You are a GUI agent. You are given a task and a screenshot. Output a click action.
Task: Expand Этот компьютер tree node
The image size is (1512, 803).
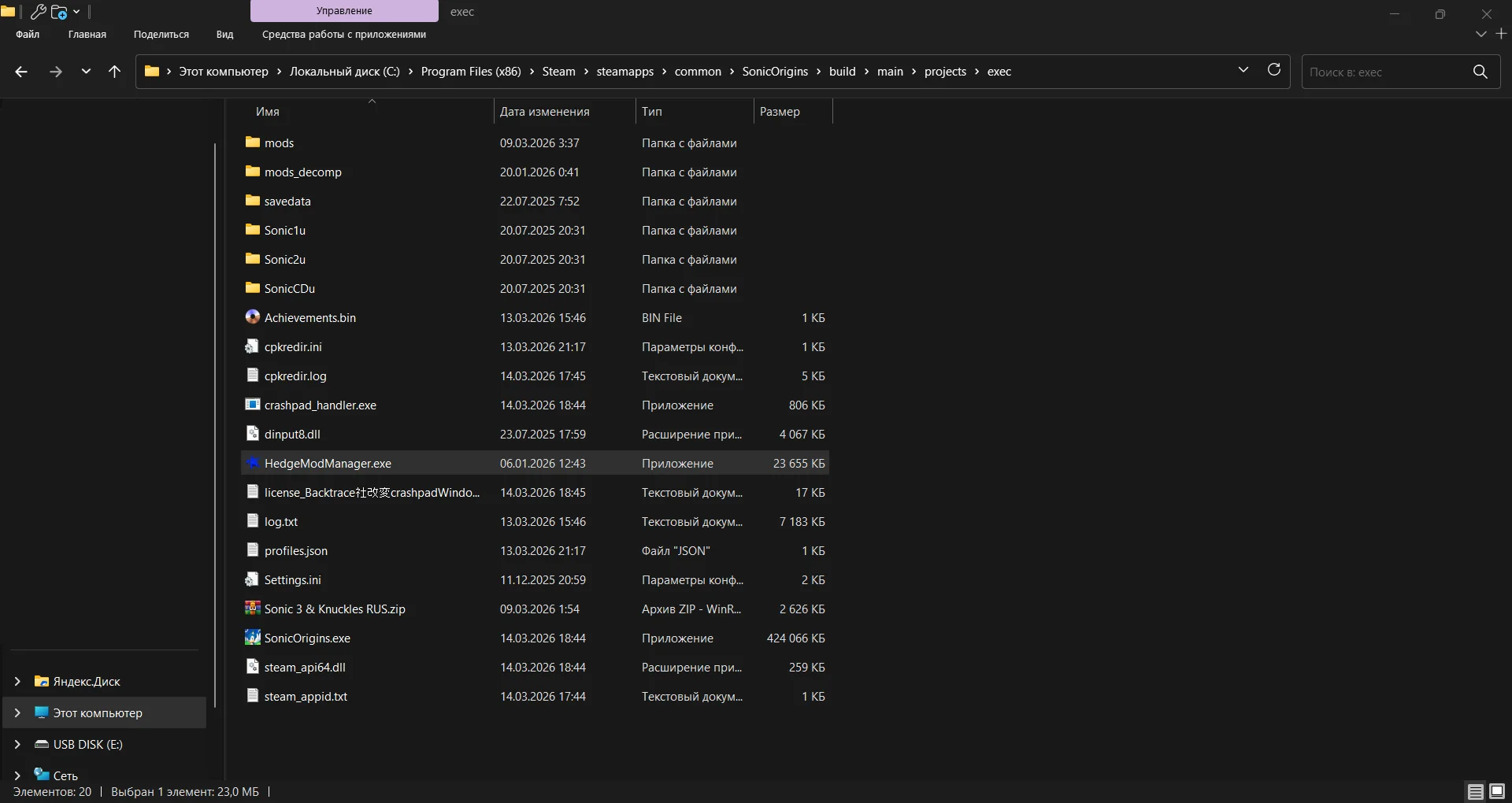[x=17, y=712]
